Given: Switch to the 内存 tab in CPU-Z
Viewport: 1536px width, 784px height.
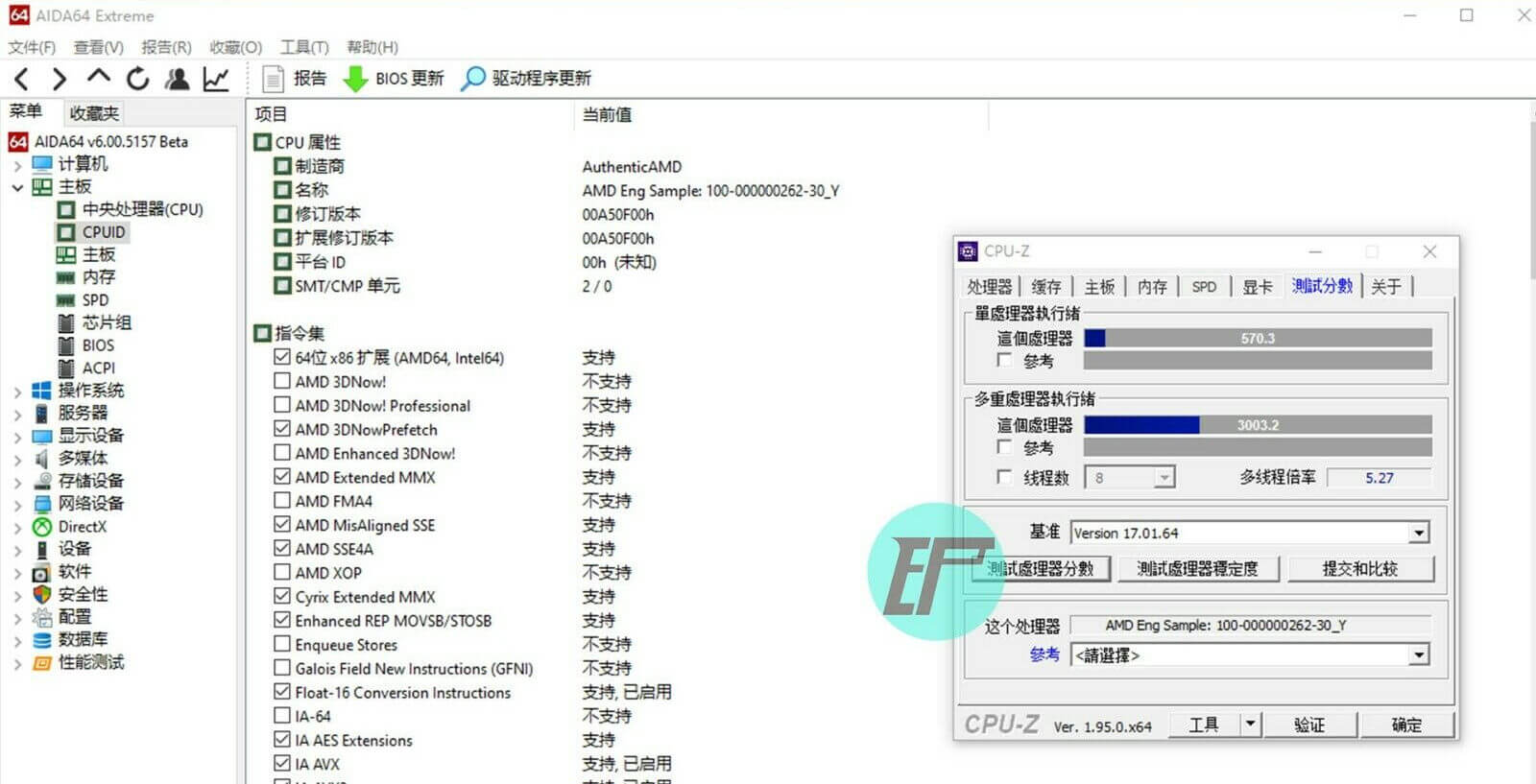Looking at the screenshot, I should [1152, 287].
